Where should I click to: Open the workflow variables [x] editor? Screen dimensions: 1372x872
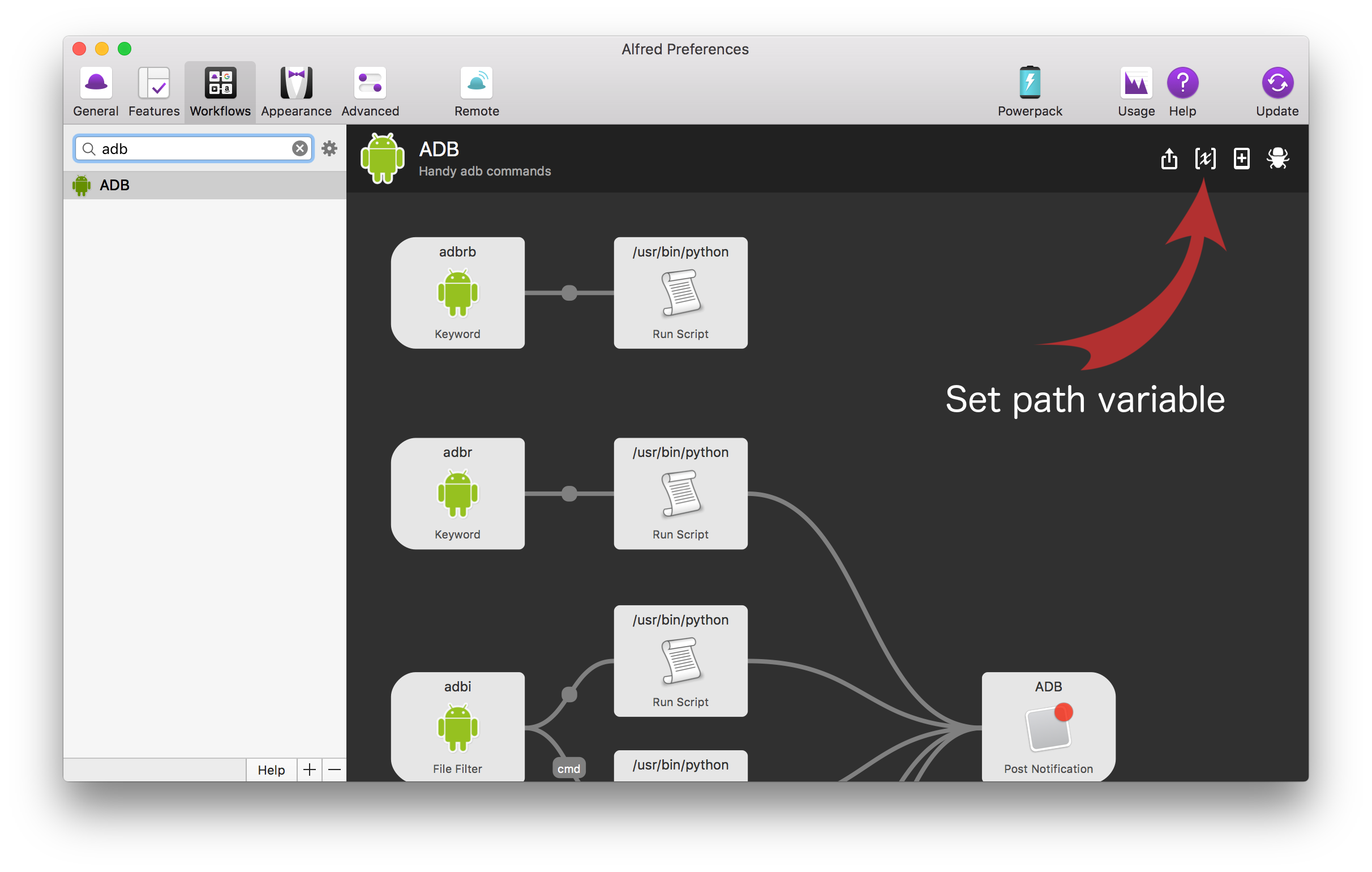(x=1205, y=159)
